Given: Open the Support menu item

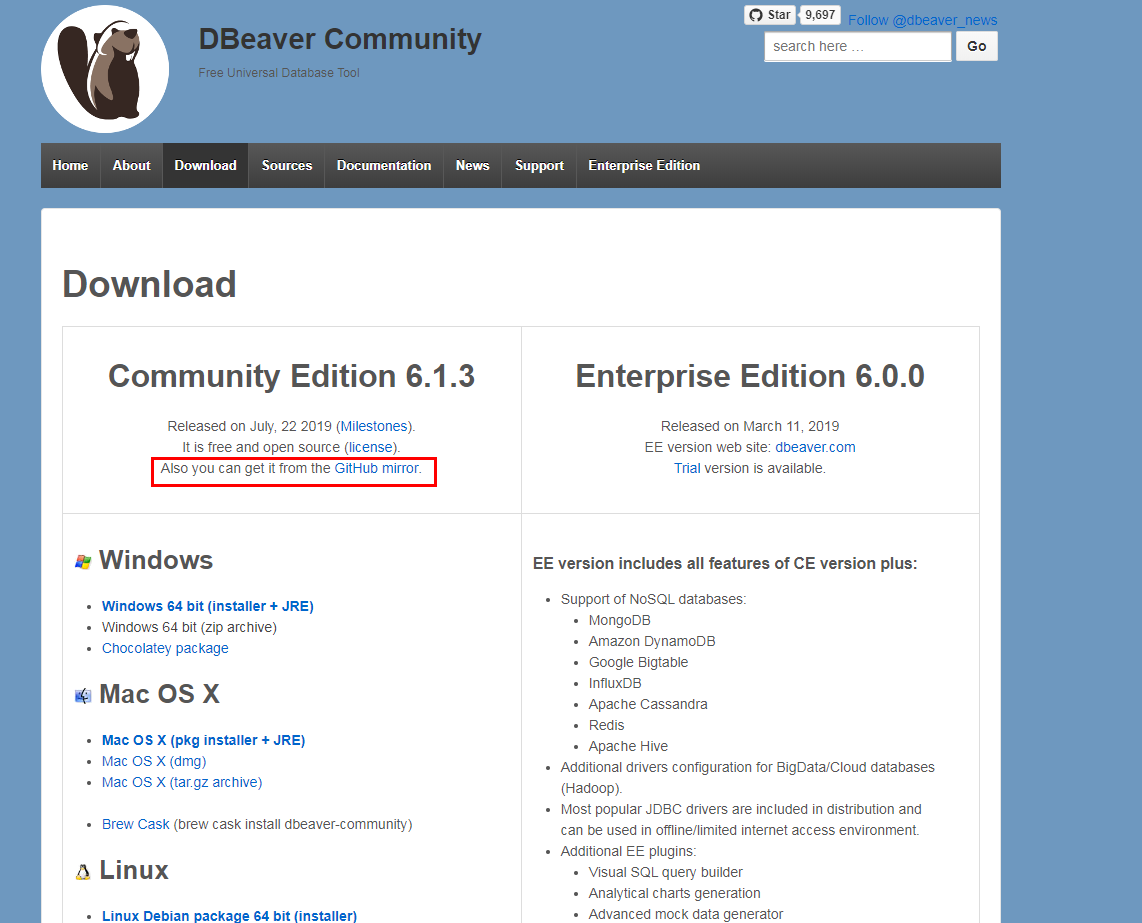Looking at the screenshot, I should point(539,165).
